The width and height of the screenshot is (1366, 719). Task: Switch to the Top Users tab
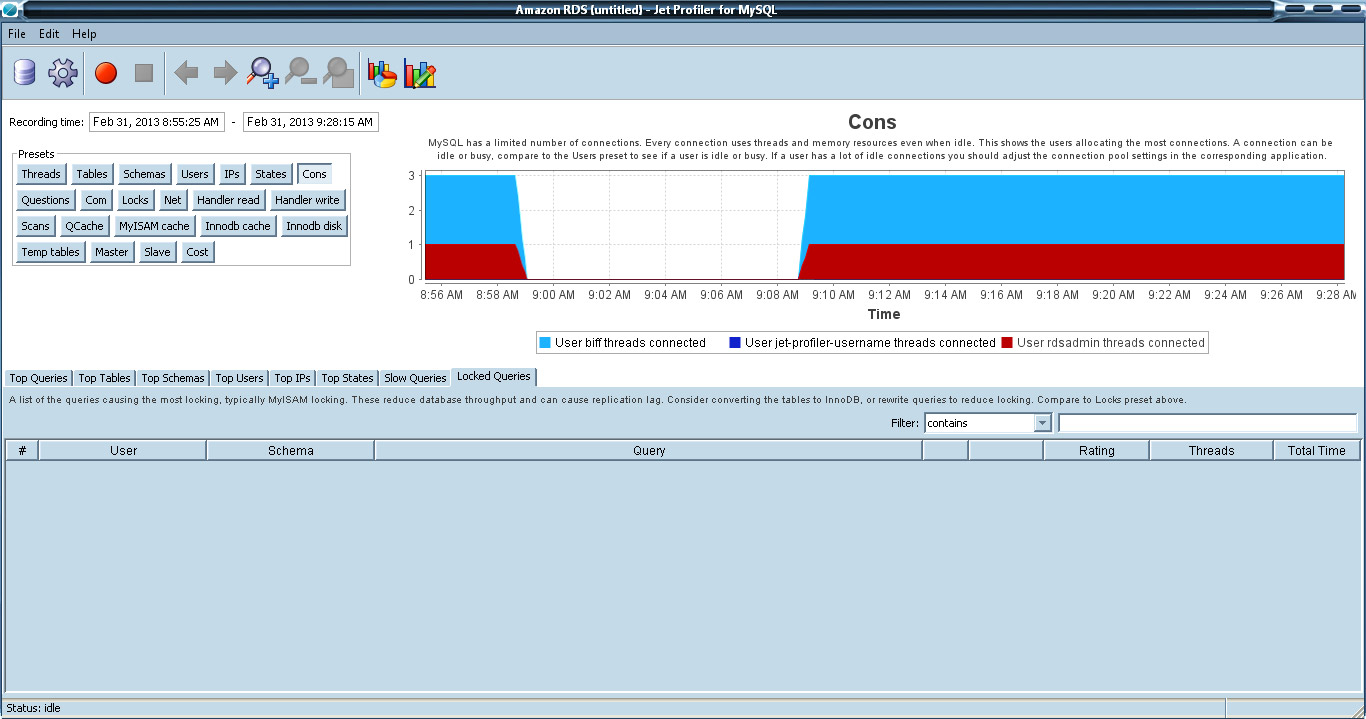coord(239,378)
